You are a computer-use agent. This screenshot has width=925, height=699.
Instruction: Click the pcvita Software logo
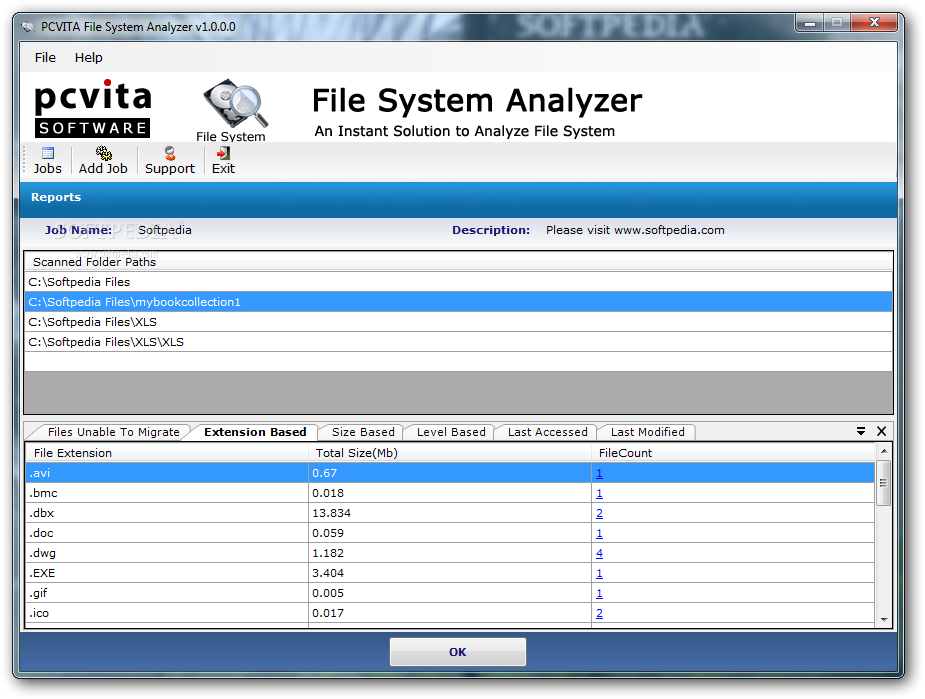[x=93, y=109]
